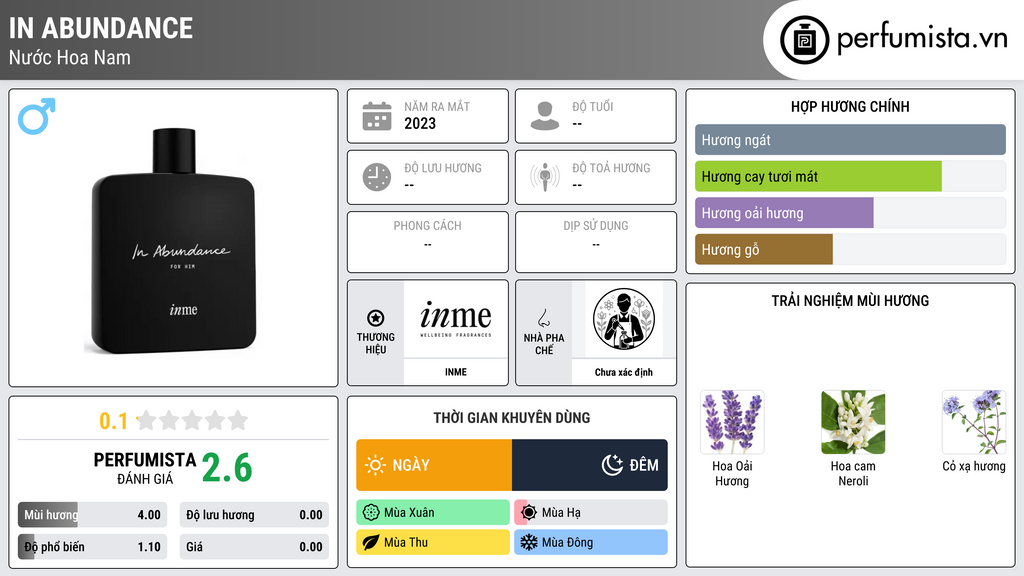The height and width of the screenshot is (576, 1024).
Task: Click the perfumer illustration above Chưa xác định
Action: click(624, 319)
